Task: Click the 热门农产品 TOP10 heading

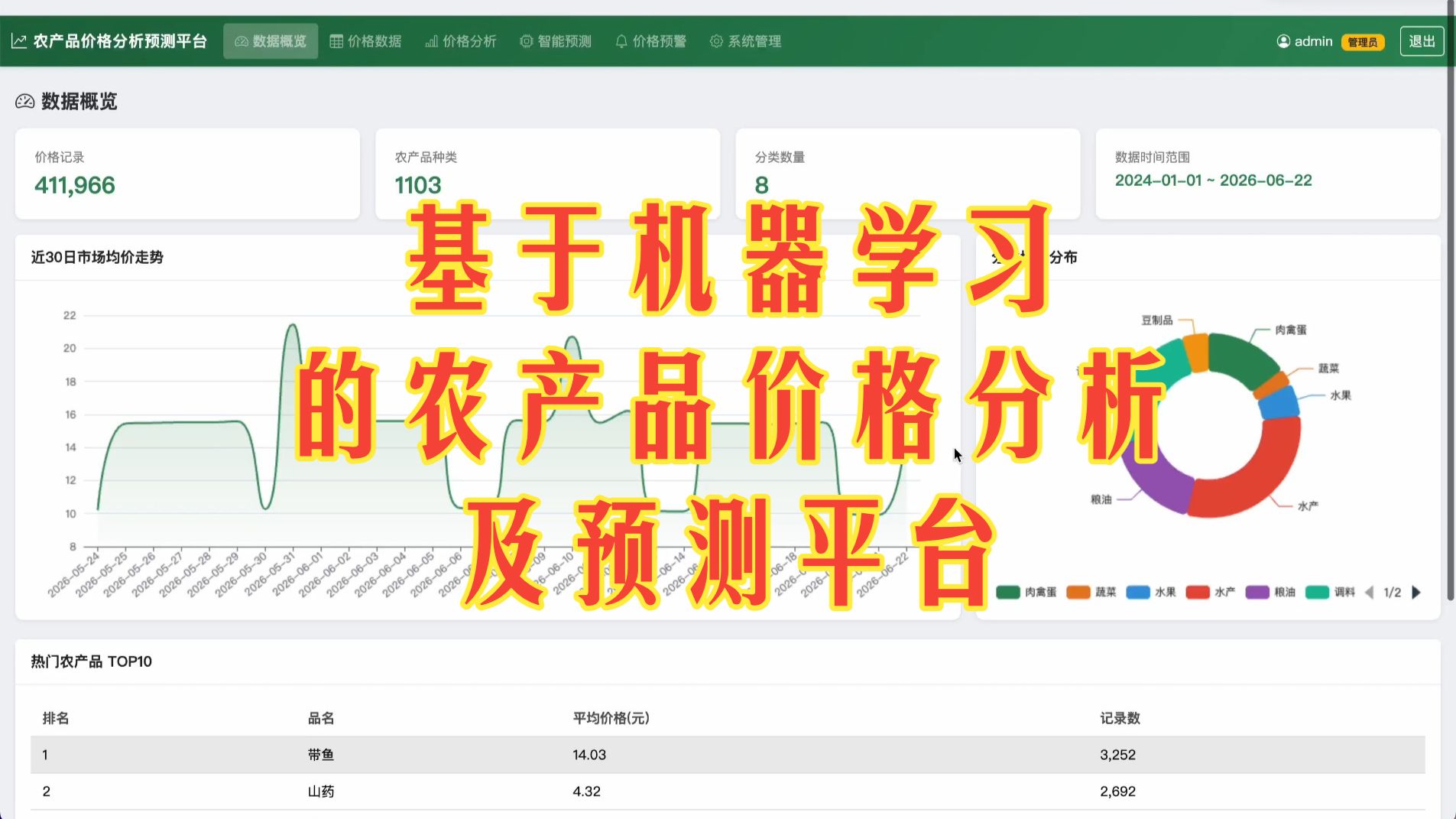Action: point(92,661)
